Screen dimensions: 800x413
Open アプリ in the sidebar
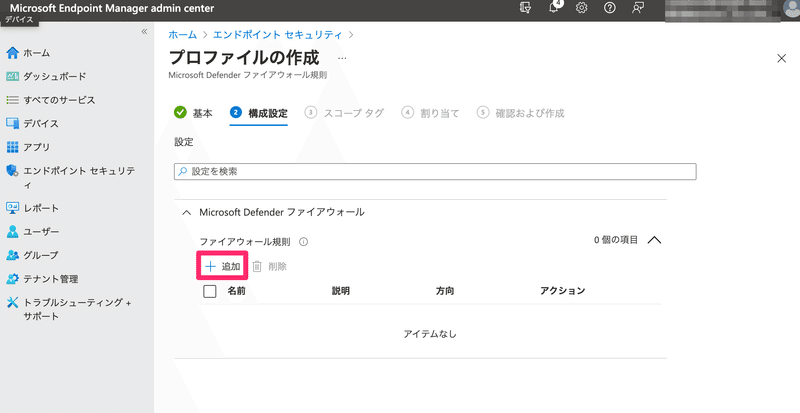28,147
